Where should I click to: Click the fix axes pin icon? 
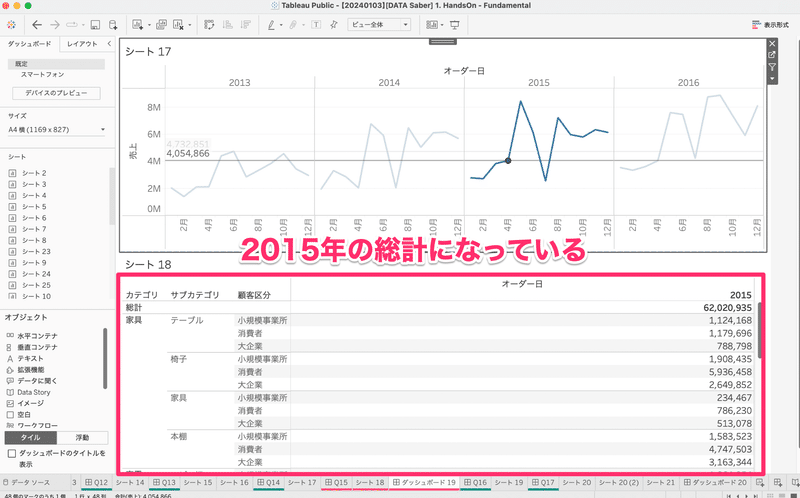tap(334, 24)
